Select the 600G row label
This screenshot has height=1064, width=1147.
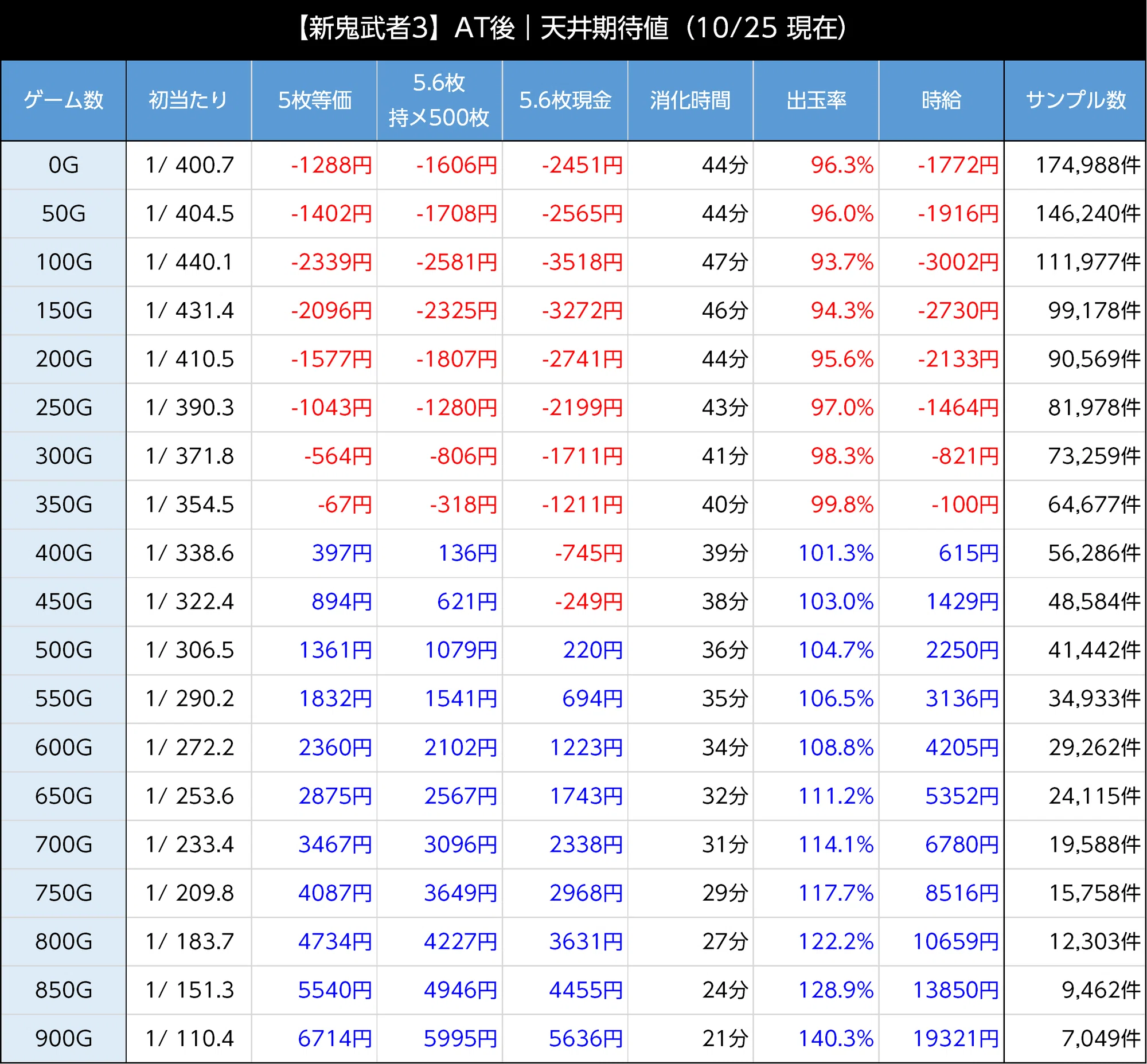63,748
